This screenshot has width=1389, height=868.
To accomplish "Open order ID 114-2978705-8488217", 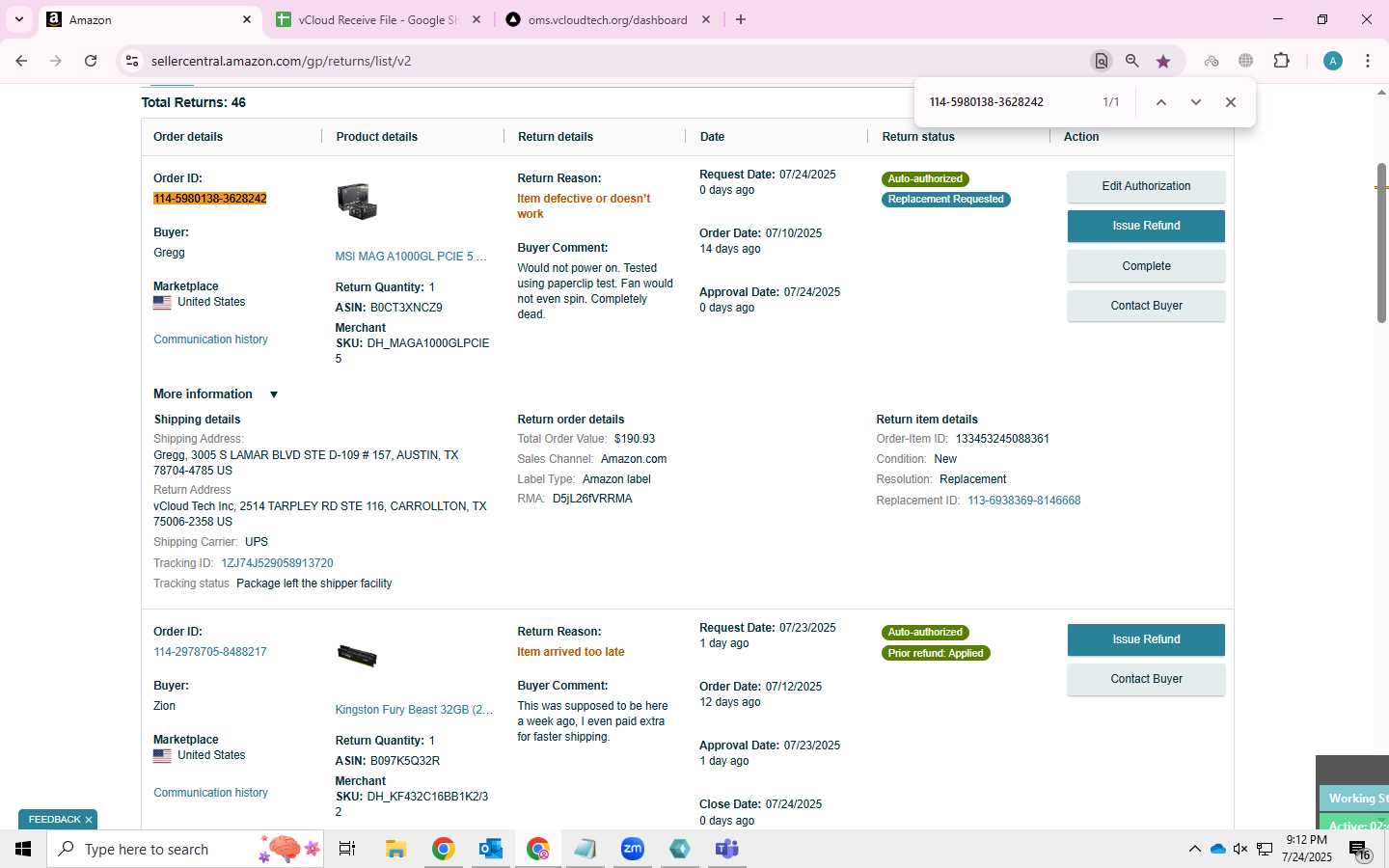I will click(x=210, y=652).
